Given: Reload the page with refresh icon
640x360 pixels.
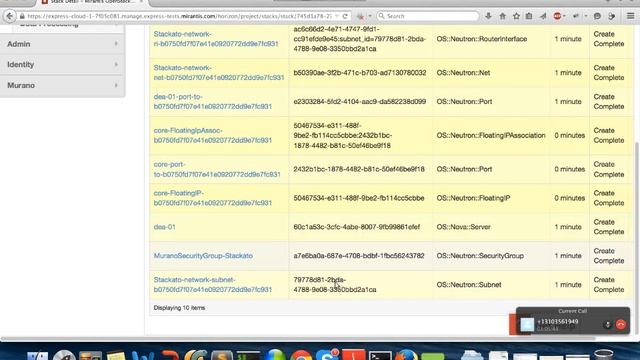Looking at the screenshot, I should (x=345, y=16).
